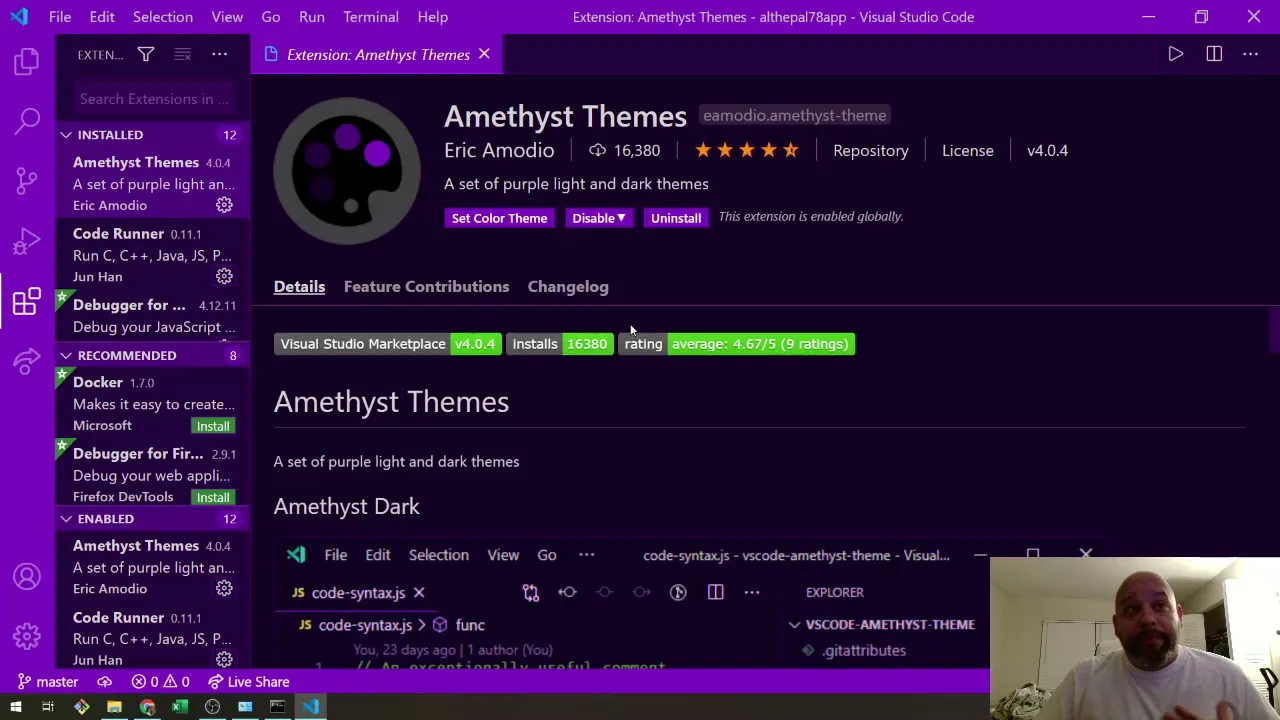Filter extensions with the funnel icon

pos(145,55)
